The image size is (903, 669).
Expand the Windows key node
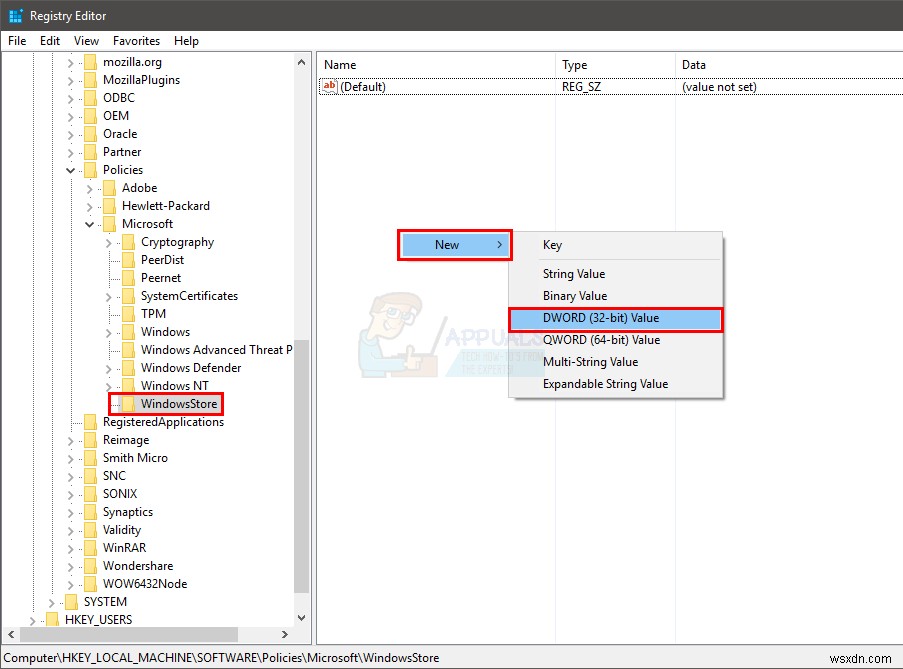point(108,332)
